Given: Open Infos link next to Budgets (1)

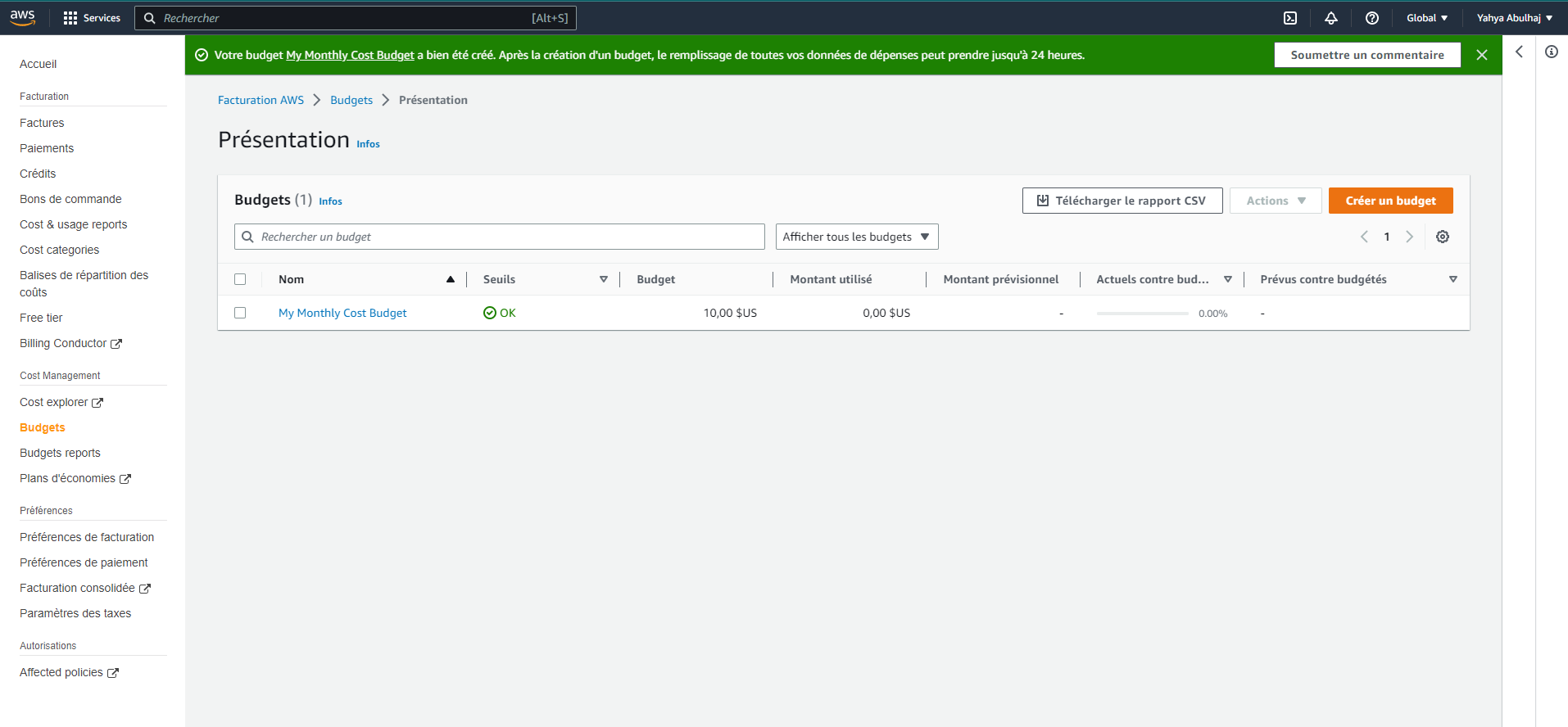Looking at the screenshot, I should pos(330,201).
